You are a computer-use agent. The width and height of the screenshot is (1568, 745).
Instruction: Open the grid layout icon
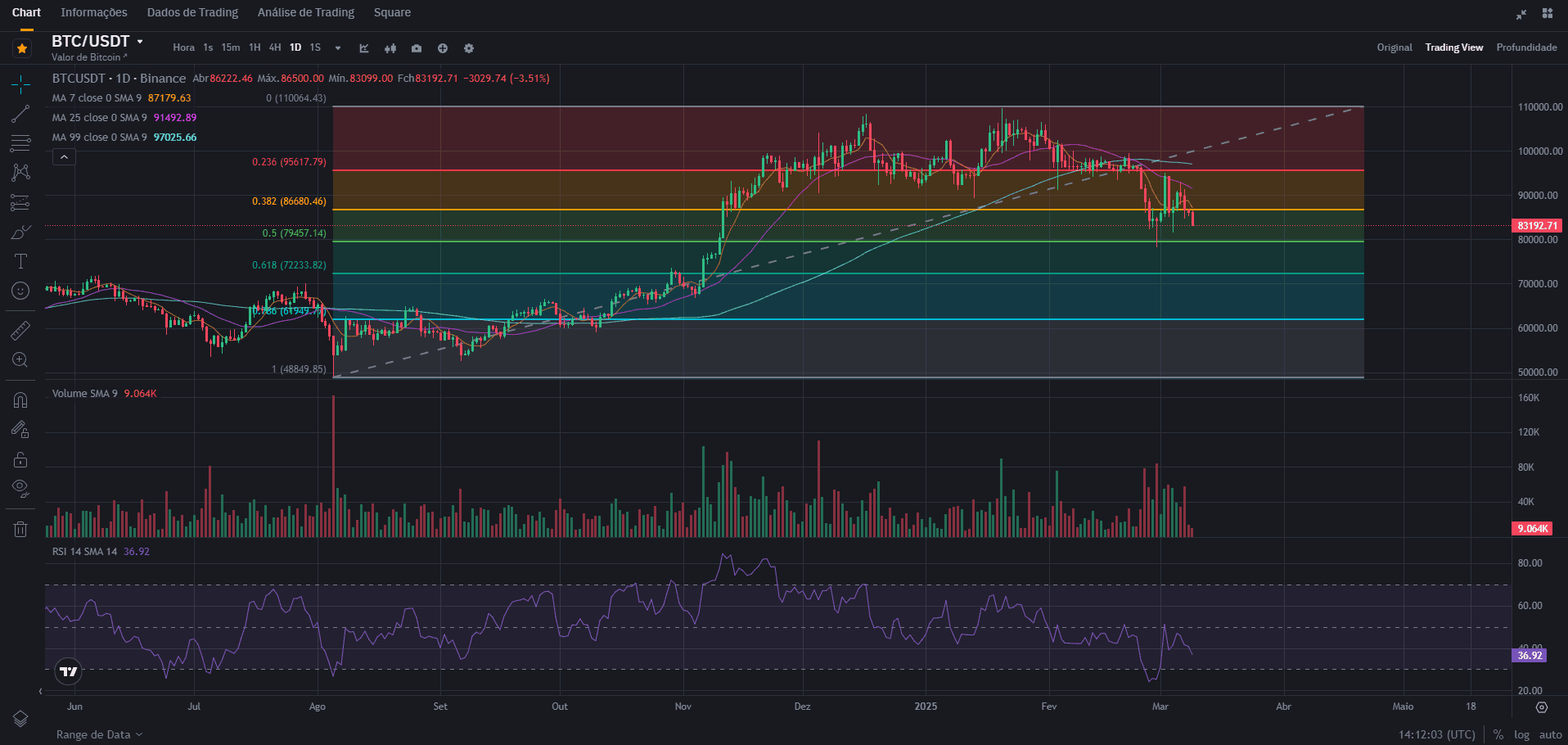tap(1548, 13)
